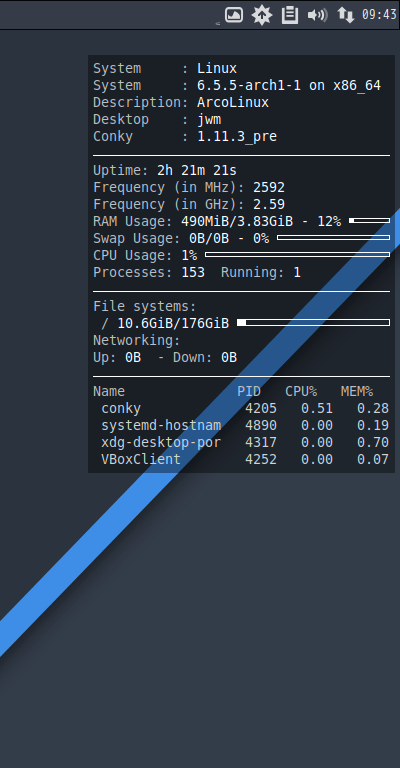Click the small tray arrow left of picture icon
Screen dimensions: 400x768
click(218, 23)
